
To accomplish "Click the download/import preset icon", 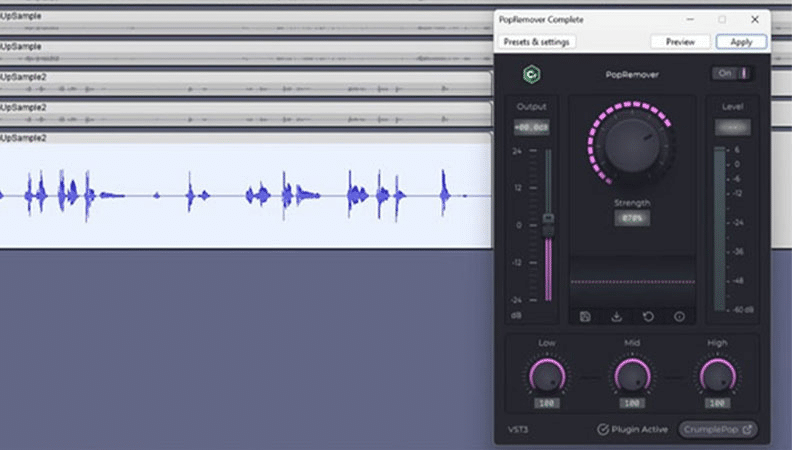I will [616, 317].
